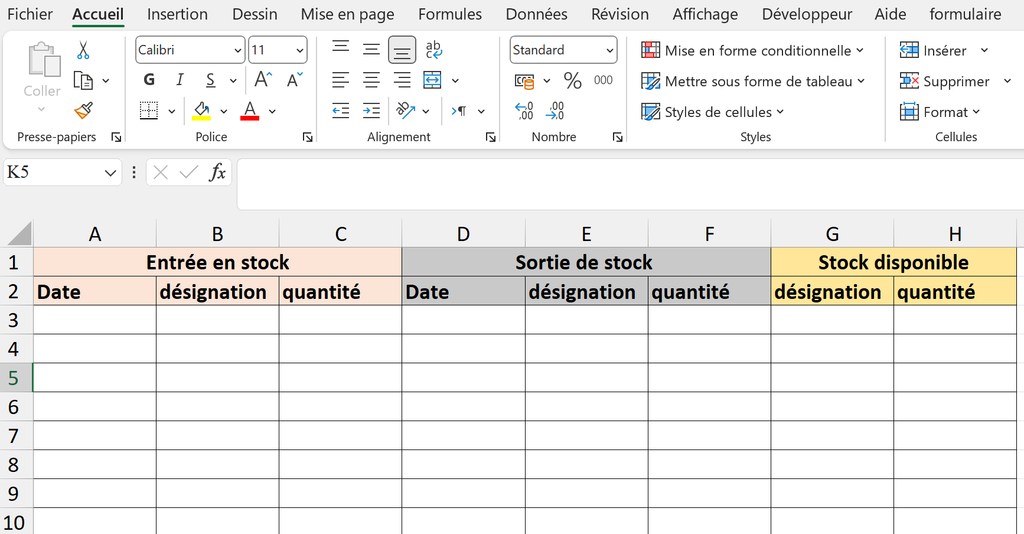Open Styles de cellules gallery

[x=712, y=112]
